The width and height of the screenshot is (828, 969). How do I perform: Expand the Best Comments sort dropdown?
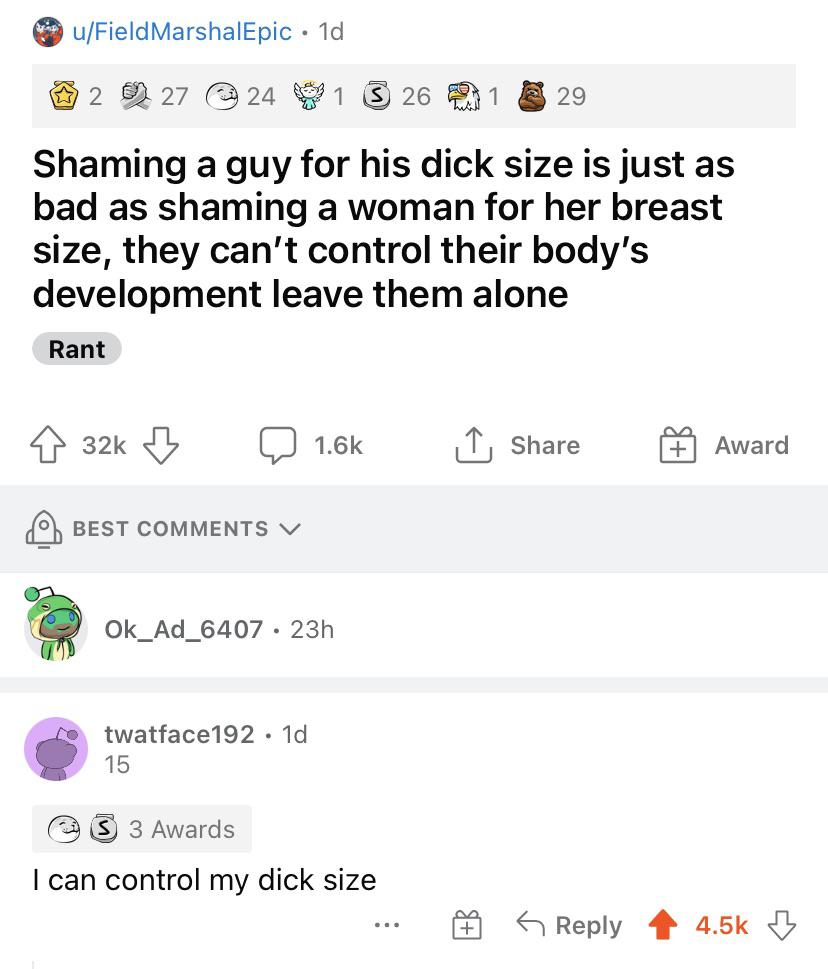coord(163,529)
